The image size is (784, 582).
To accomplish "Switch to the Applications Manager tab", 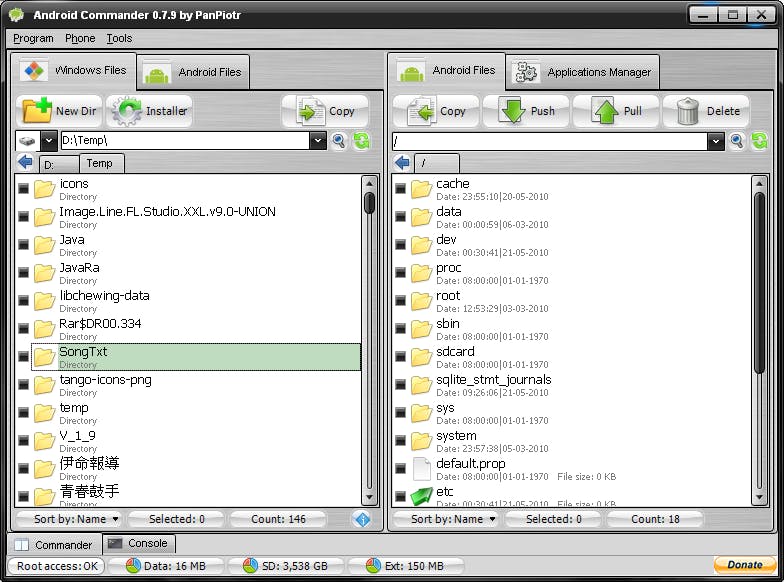I will [x=585, y=72].
